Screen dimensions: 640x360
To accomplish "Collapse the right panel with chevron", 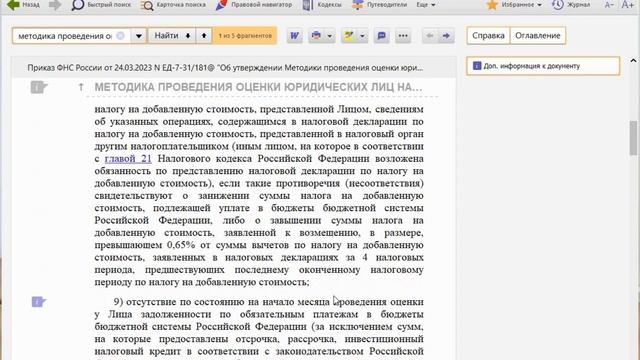I will (x=633, y=61).
